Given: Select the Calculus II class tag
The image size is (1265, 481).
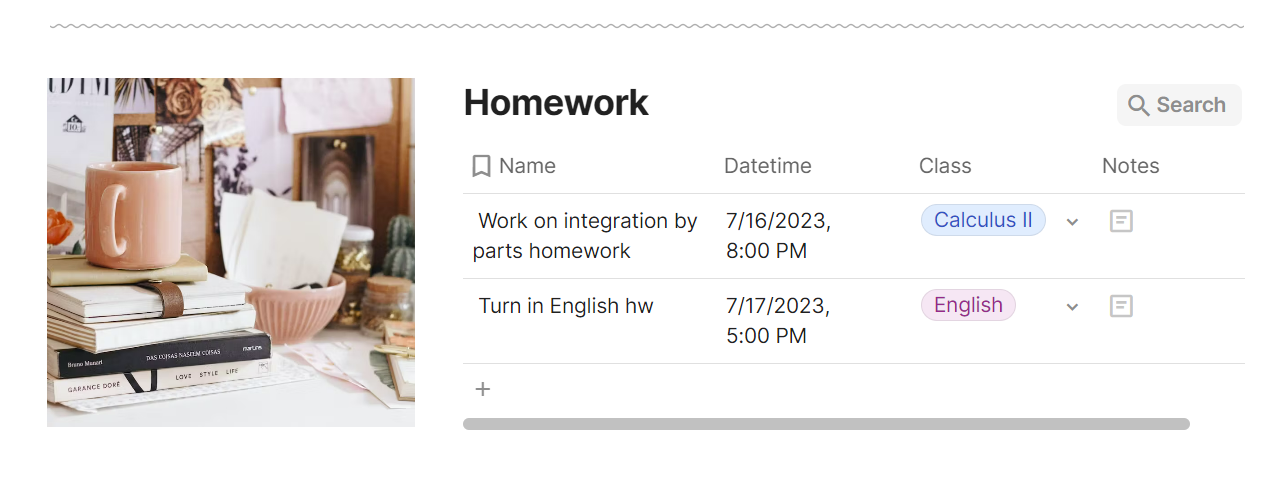Looking at the screenshot, I should 982,220.
